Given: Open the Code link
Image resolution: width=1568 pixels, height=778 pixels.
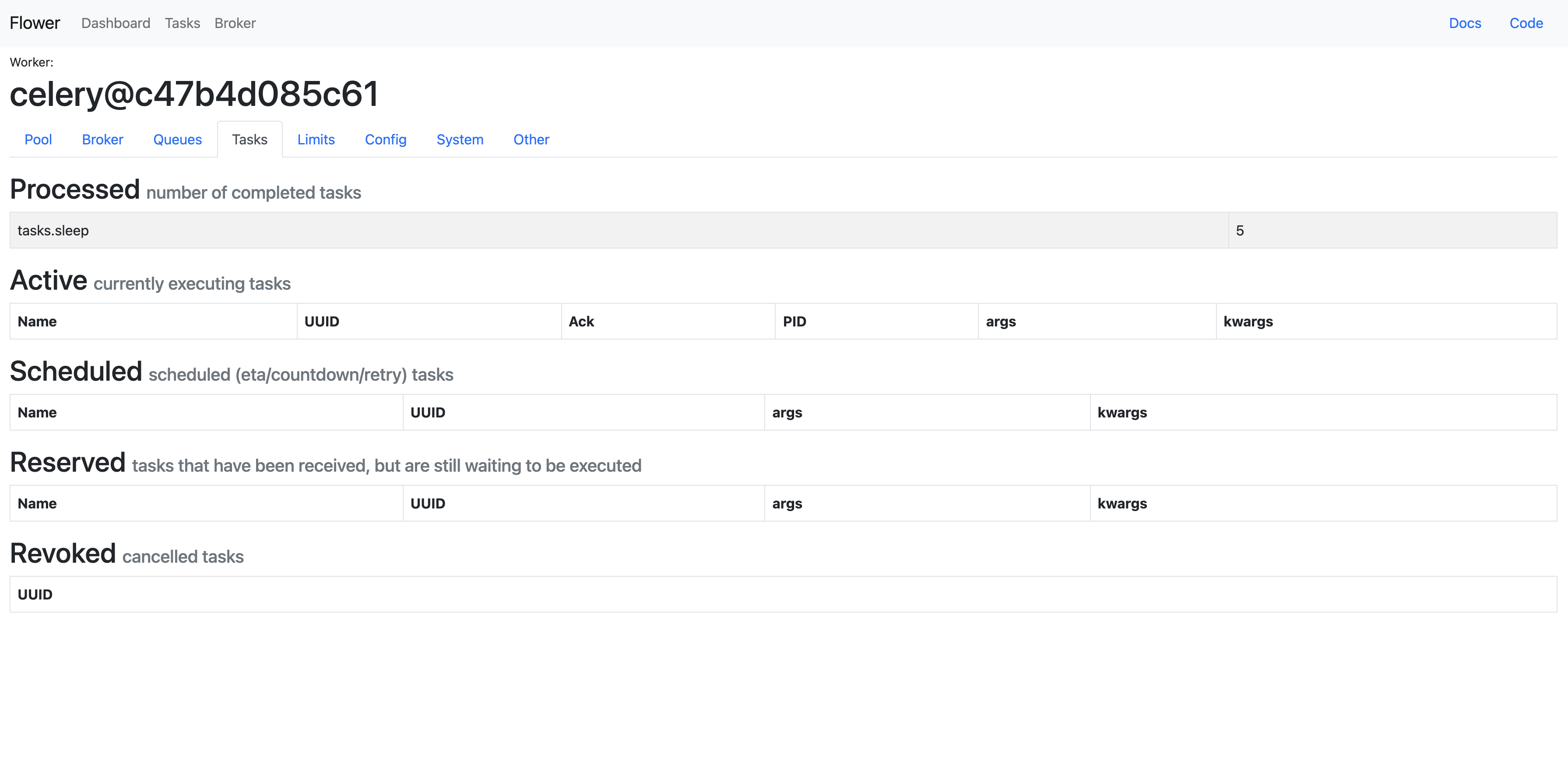Looking at the screenshot, I should pos(1526,23).
